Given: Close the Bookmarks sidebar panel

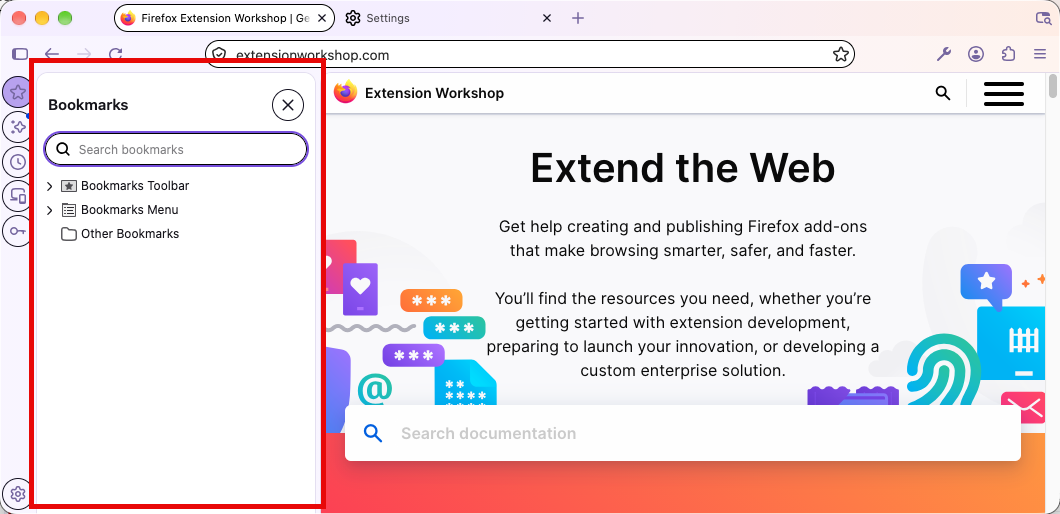Looking at the screenshot, I should point(288,105).
